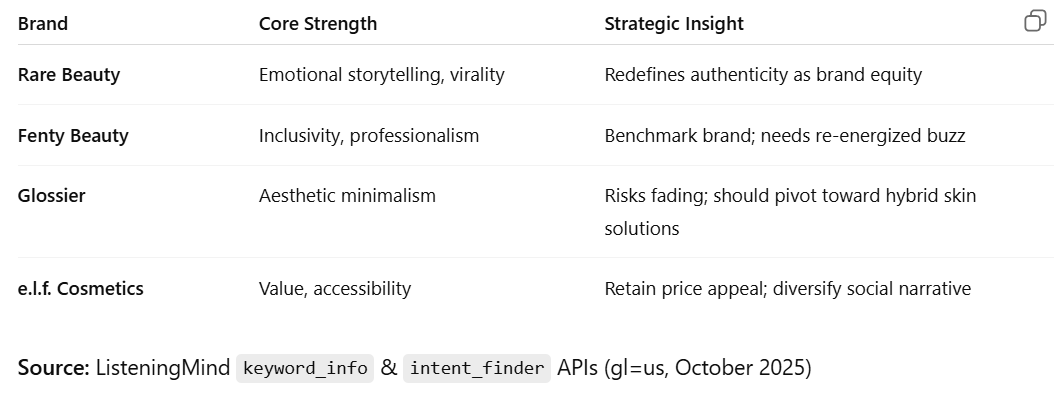Select the Rare Beauty brand cell
This screenshot has width=1060, height=417.
tap(69, 75)
